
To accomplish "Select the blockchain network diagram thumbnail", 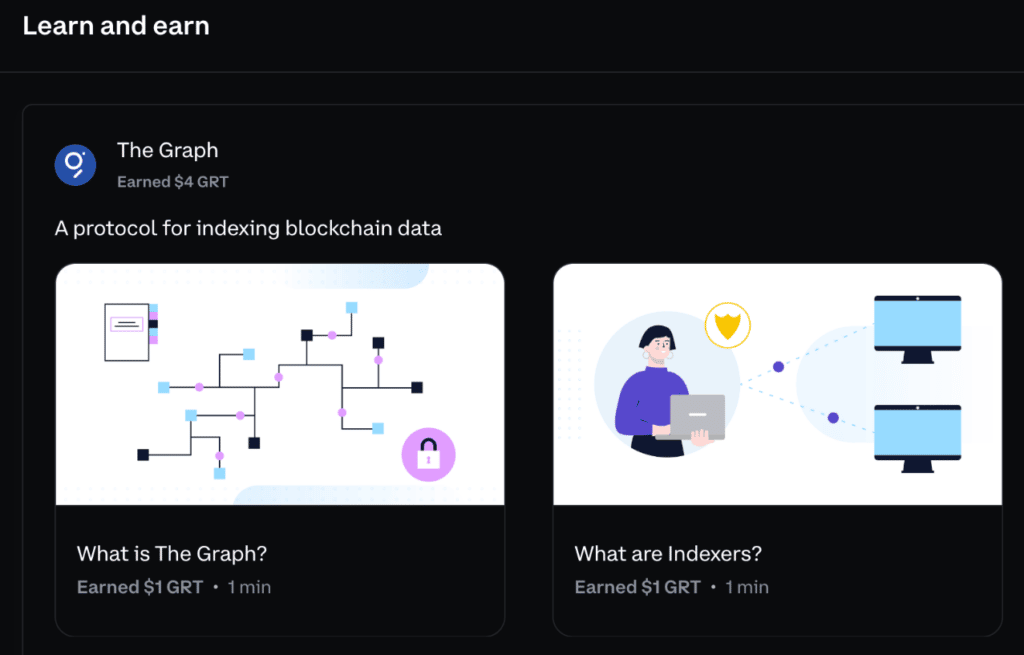I will coord(280,384).
